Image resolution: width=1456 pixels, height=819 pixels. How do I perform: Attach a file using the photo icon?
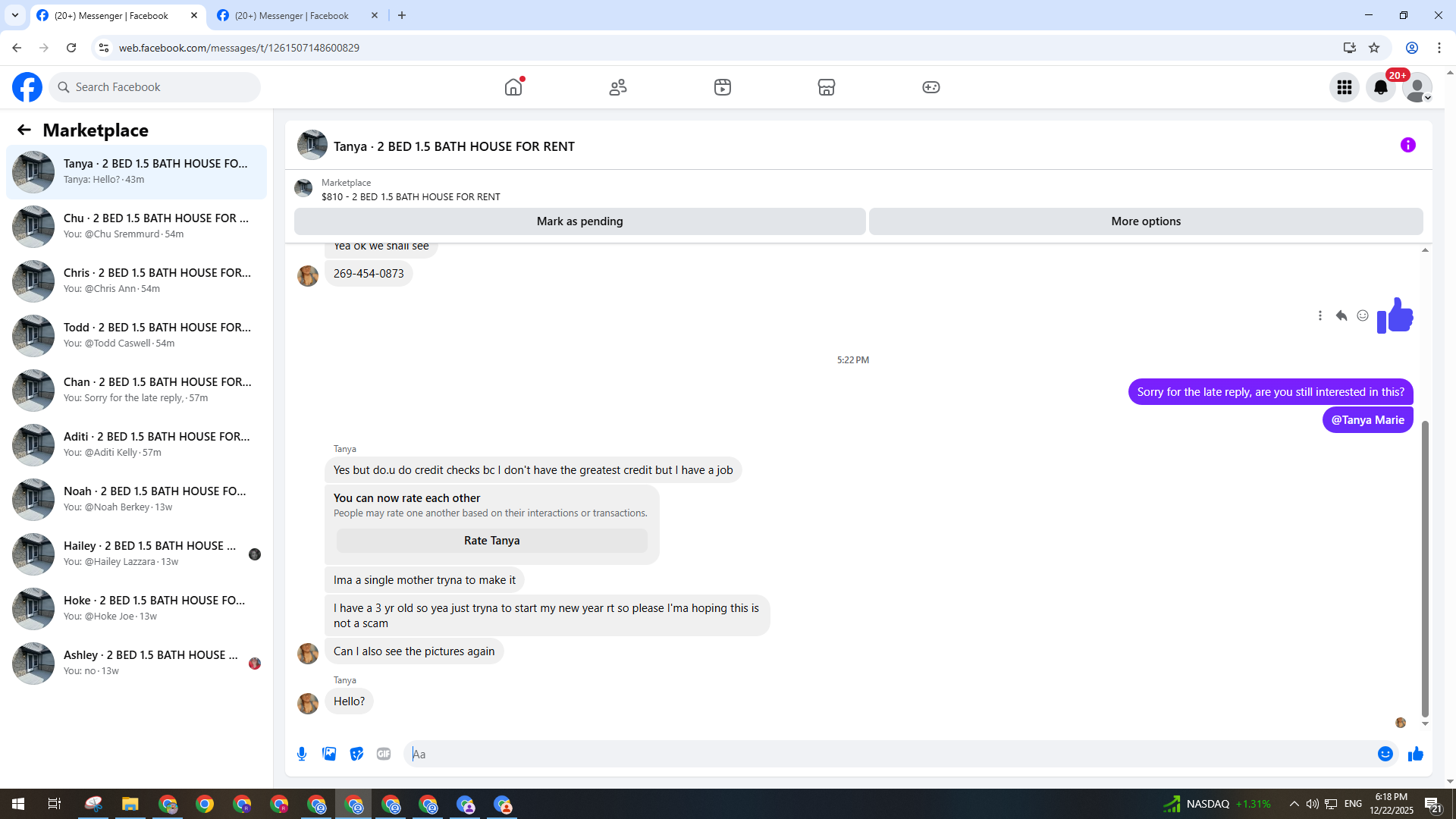pos(329,754)
